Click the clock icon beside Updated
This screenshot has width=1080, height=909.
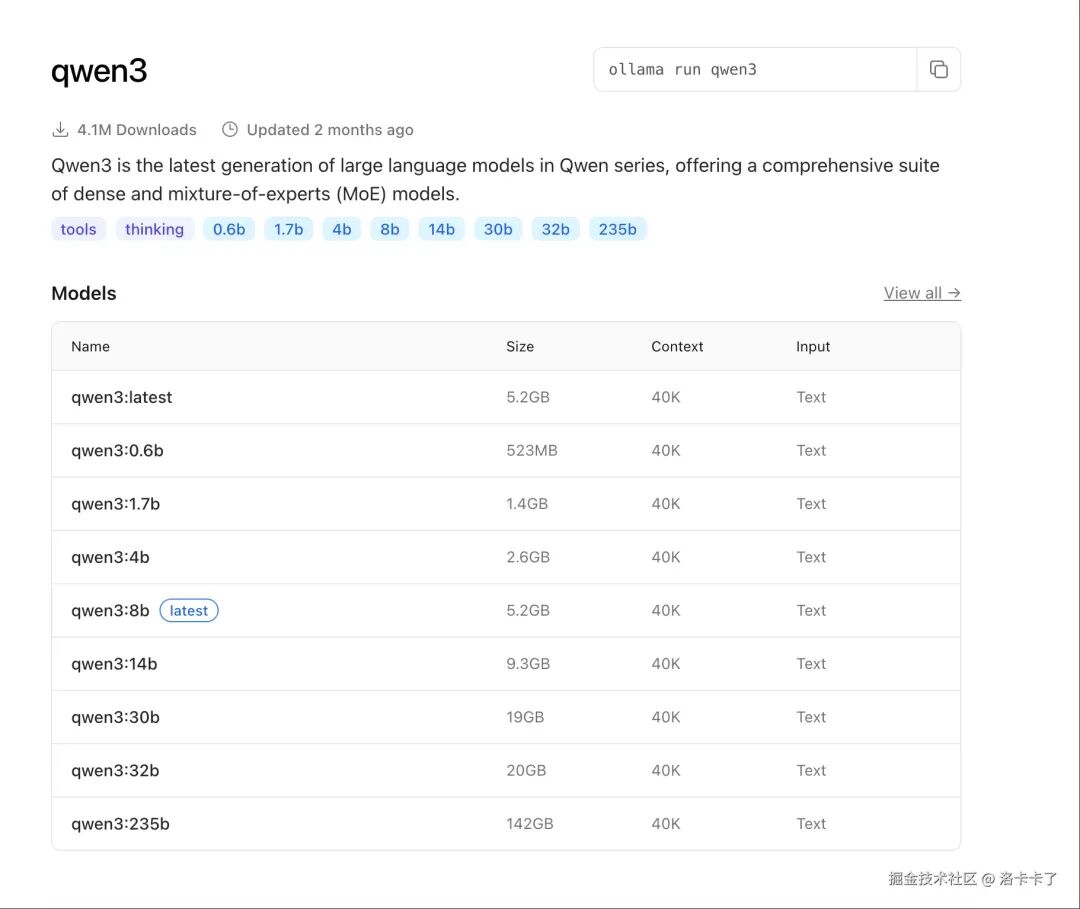coord(230,130)
